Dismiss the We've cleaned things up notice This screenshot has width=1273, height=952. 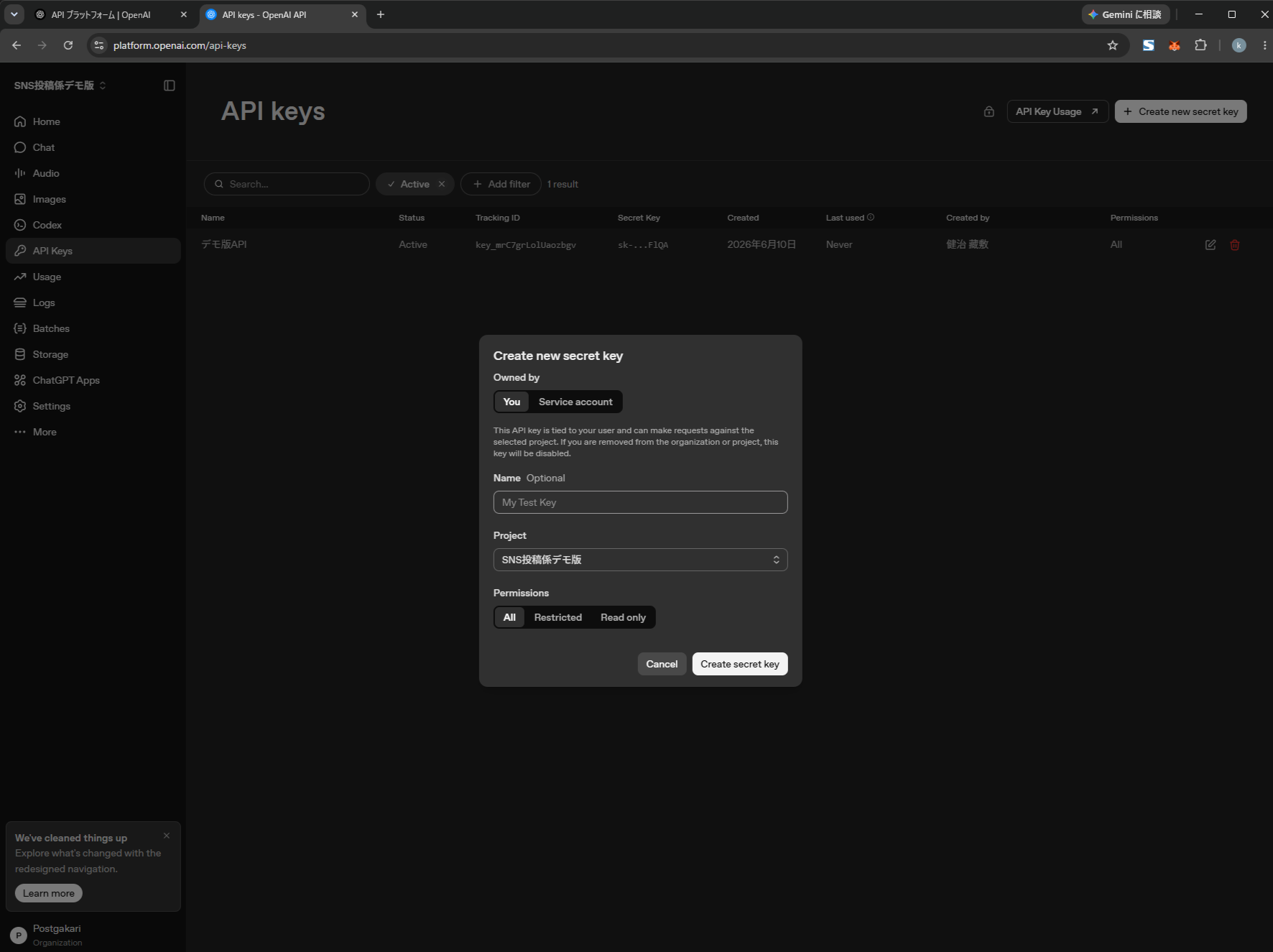pyautogui.click(x=167, y=836)
